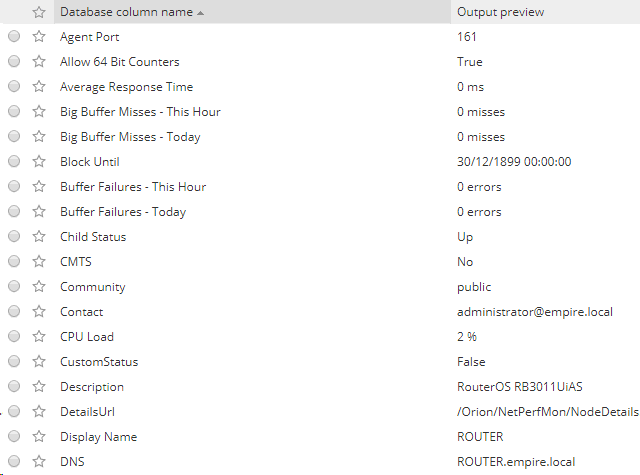Click the Big Buffer Misses - This Hour label

(x=140, y=112)
